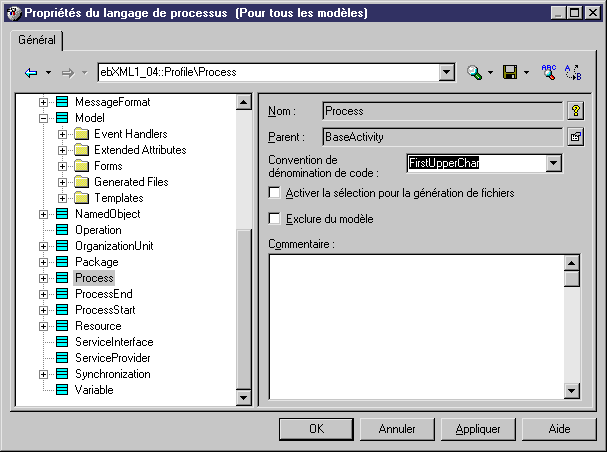This screenshot has height=452, width=607.
Task: Expand the Synchronization tree node
Action: click(x=43, y=374)
